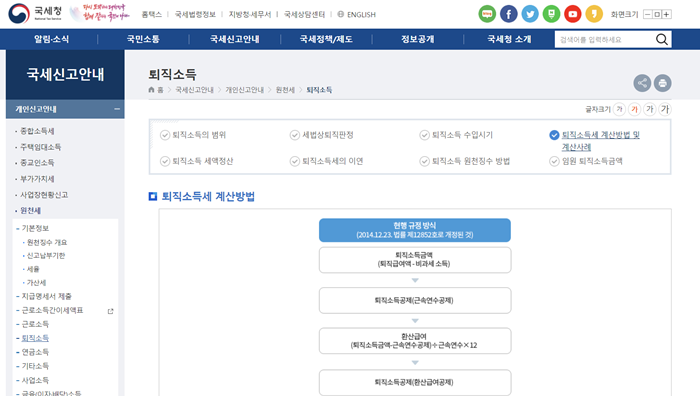This screenshot has width=700, height=396.
Task: Click the search magnifier icon
Action: click(662, 39)
